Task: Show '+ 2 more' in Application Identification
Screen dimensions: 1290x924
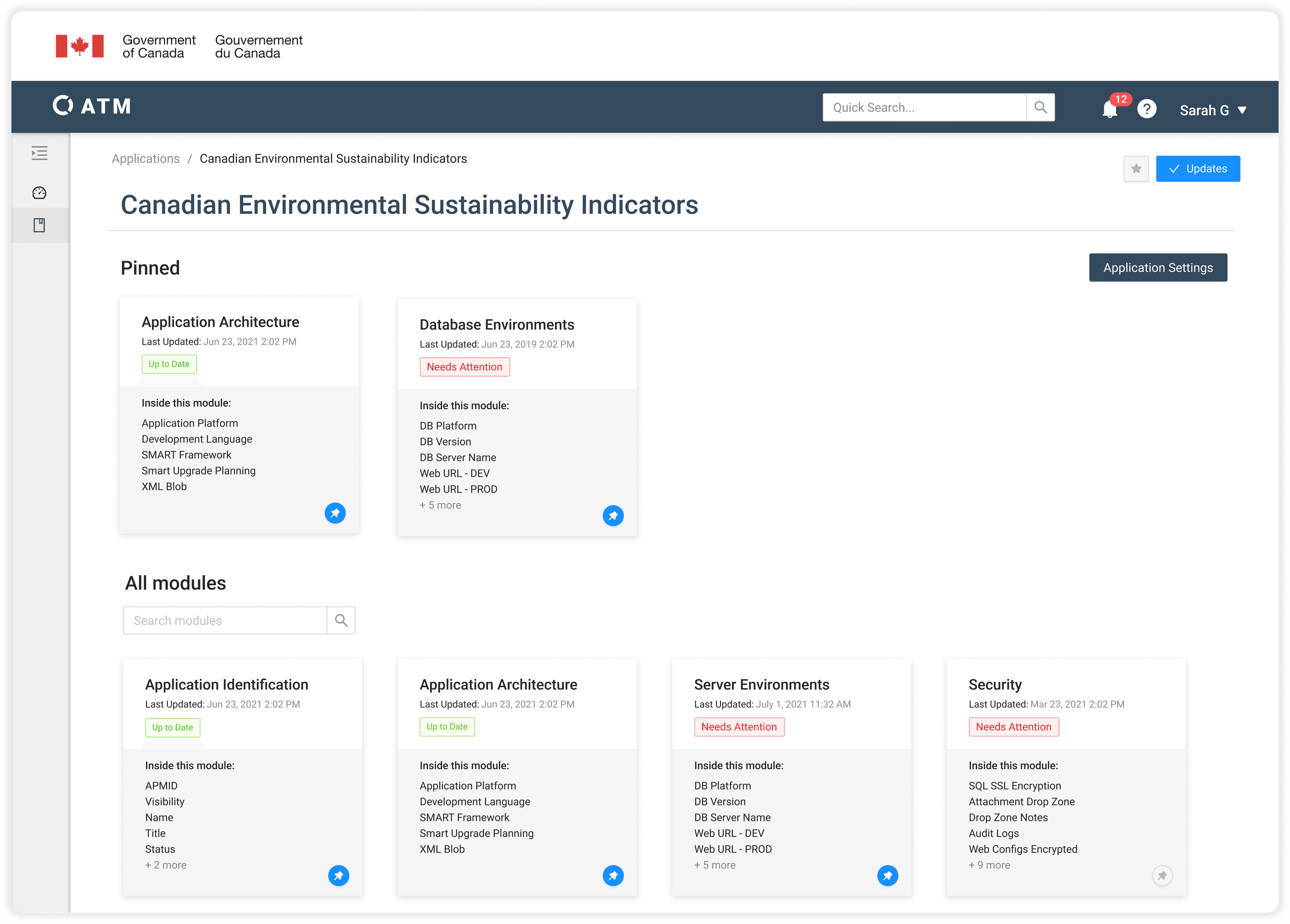Action: point(166,865)
